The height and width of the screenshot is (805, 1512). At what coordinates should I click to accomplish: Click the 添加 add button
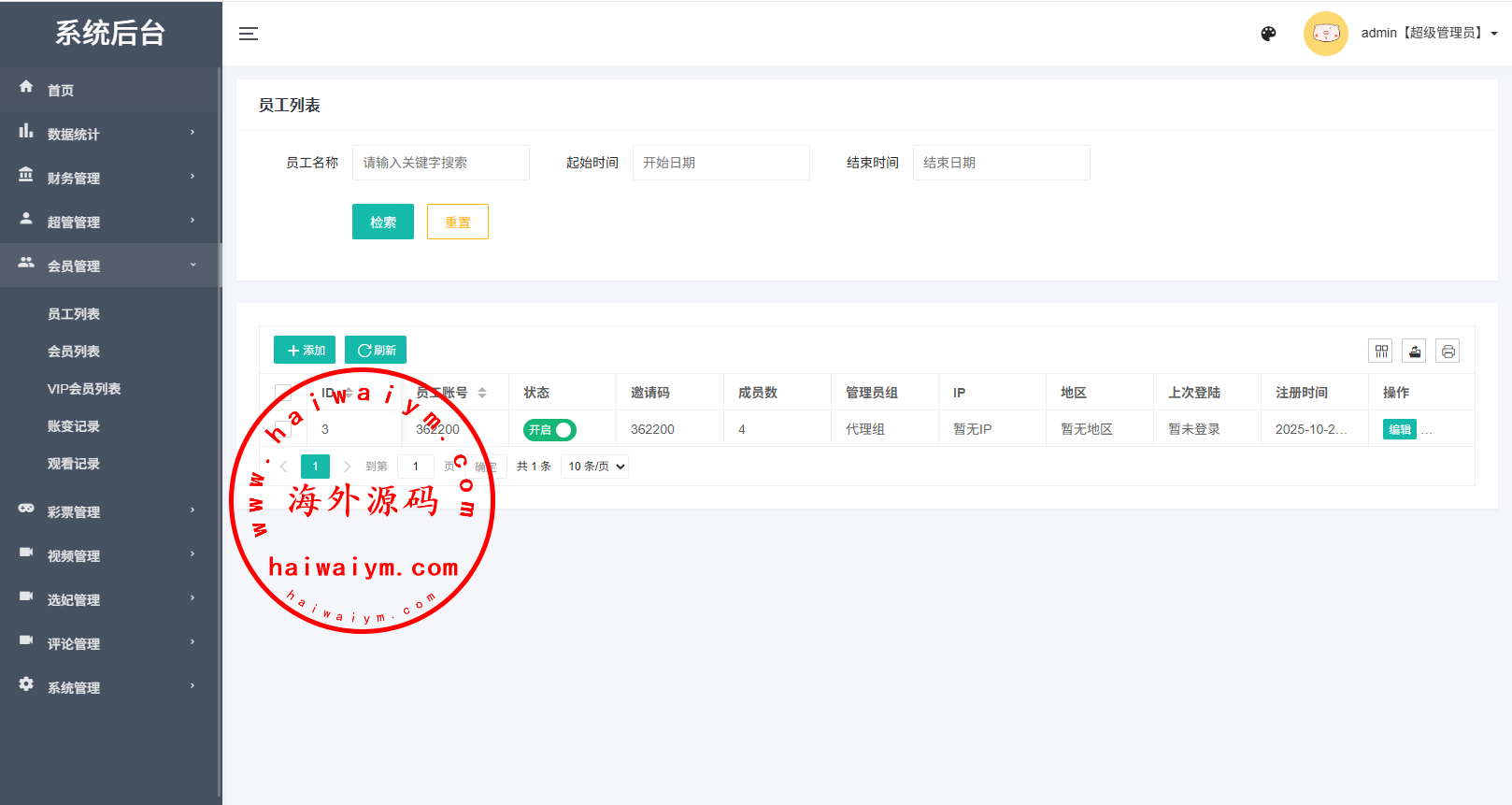(x=305, y=350)
